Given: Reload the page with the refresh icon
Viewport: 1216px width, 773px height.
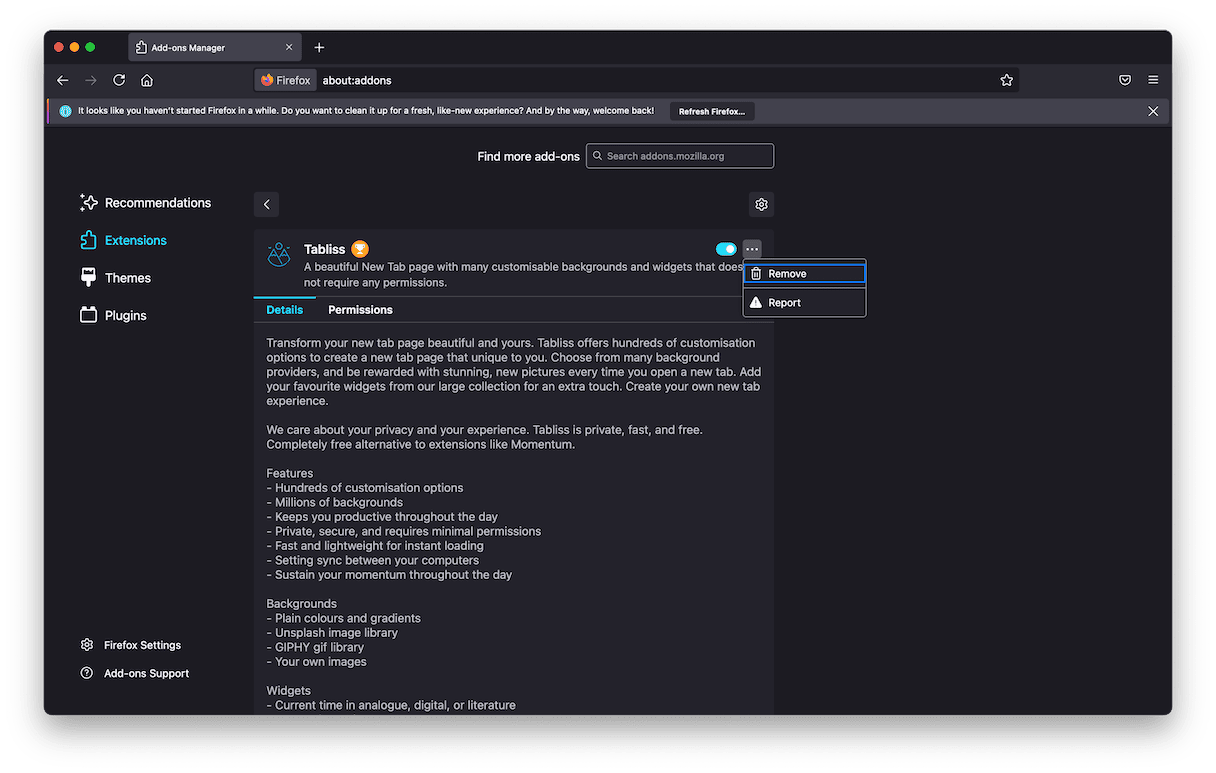Looking at the screenshot, I should pyautogui.click(x=119, y=80).
